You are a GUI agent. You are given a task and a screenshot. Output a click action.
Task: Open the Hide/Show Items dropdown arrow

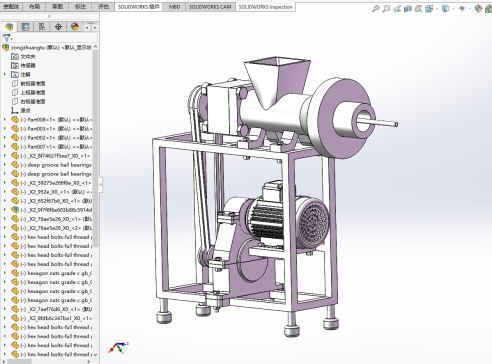[469, 9]
